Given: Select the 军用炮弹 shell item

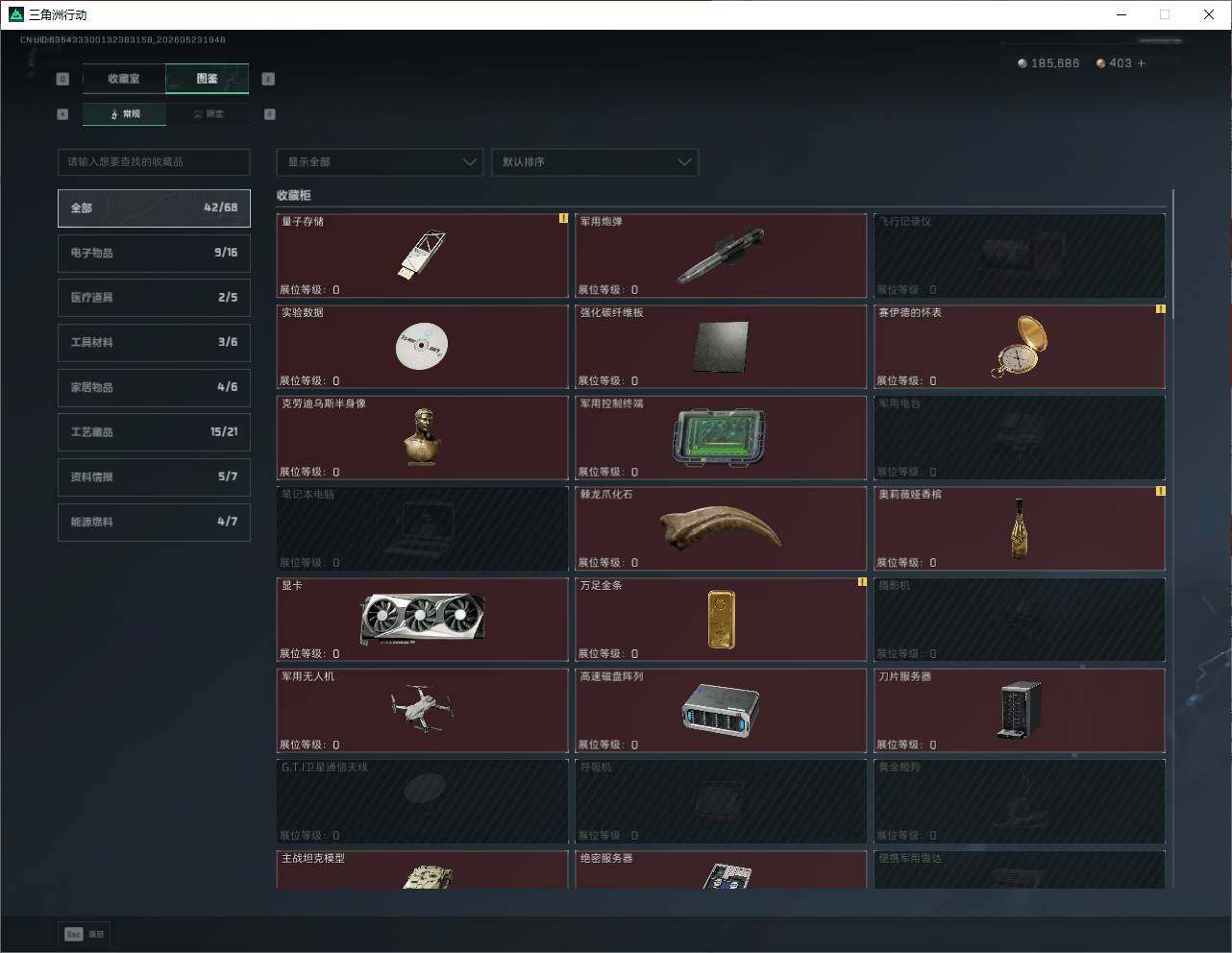Looking at the screenshot, I should tap(721, 256).
